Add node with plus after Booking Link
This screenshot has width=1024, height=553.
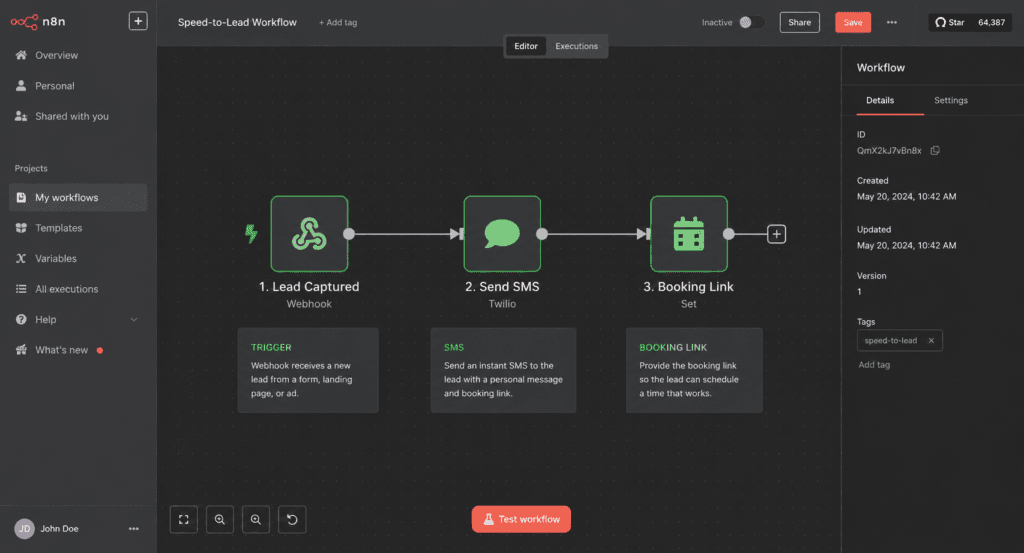click(776, 234)
